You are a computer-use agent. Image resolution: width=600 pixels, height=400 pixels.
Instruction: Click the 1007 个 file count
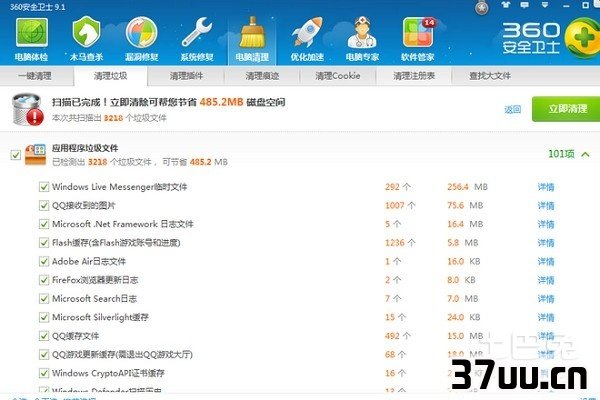point(400,206)
